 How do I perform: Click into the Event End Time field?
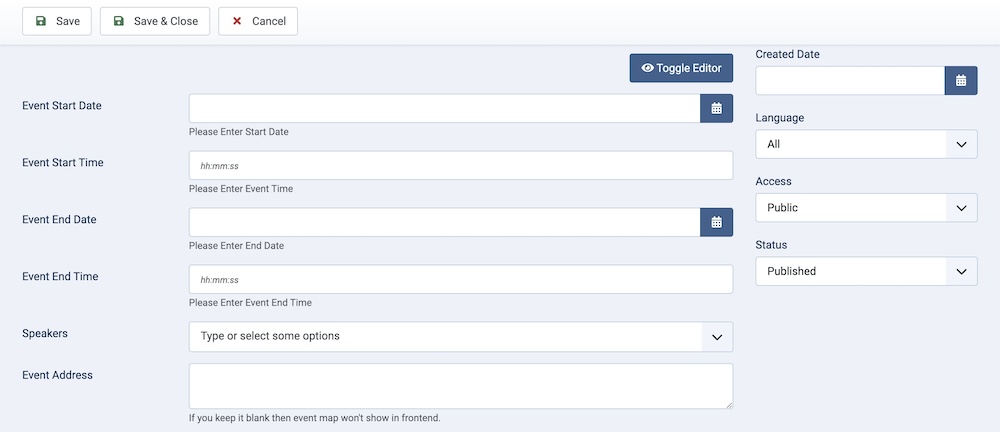460,279
